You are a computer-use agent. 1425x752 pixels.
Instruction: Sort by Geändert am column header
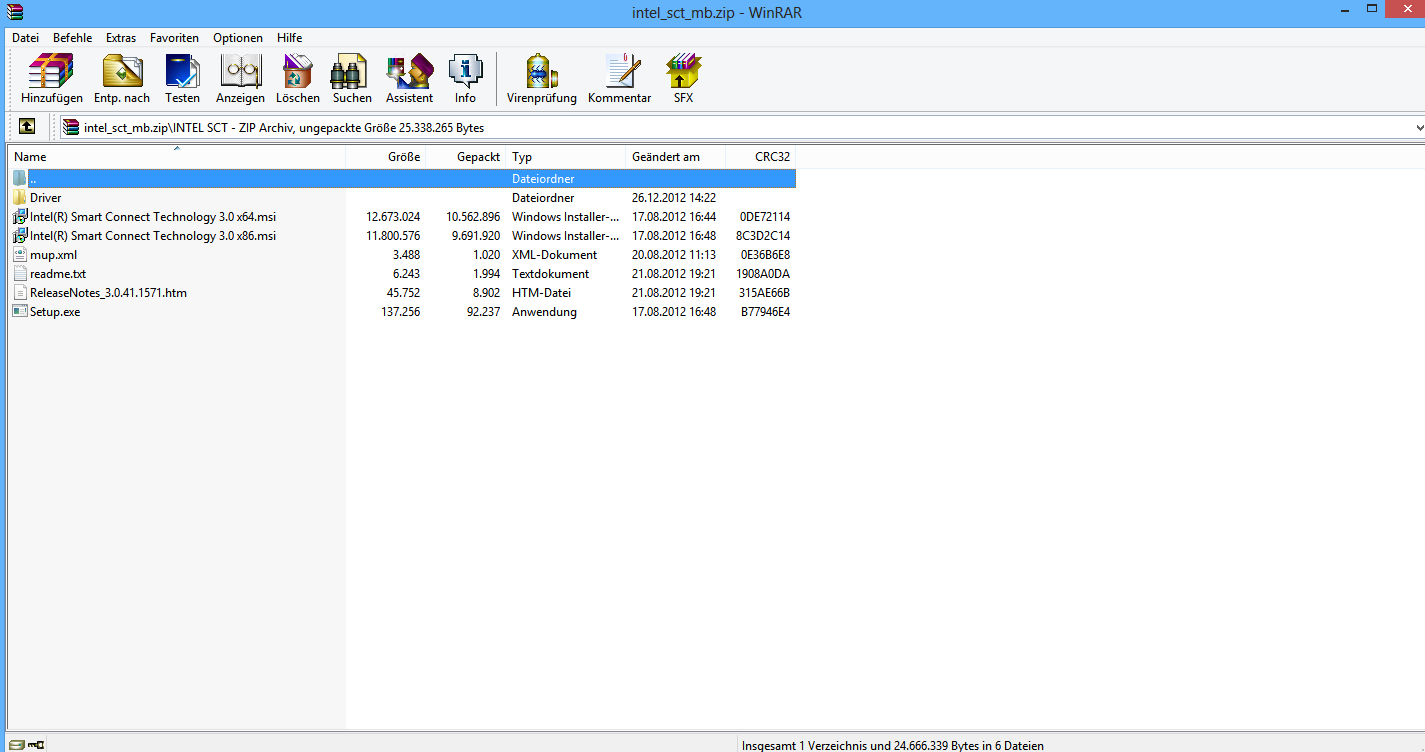pyautogui.click(x=676, y=157)
